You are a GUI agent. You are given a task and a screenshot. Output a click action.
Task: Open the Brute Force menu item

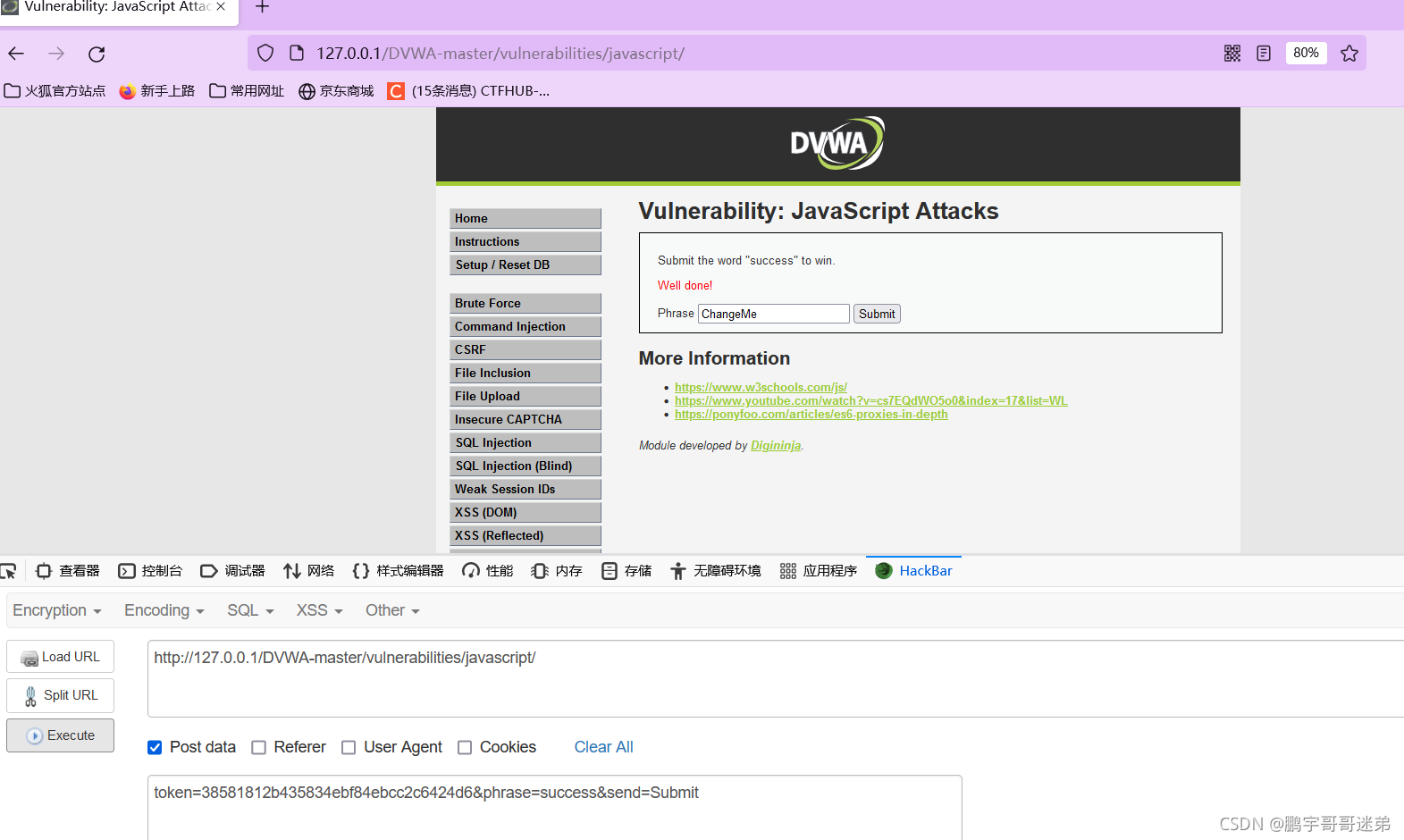coord(525,303)
